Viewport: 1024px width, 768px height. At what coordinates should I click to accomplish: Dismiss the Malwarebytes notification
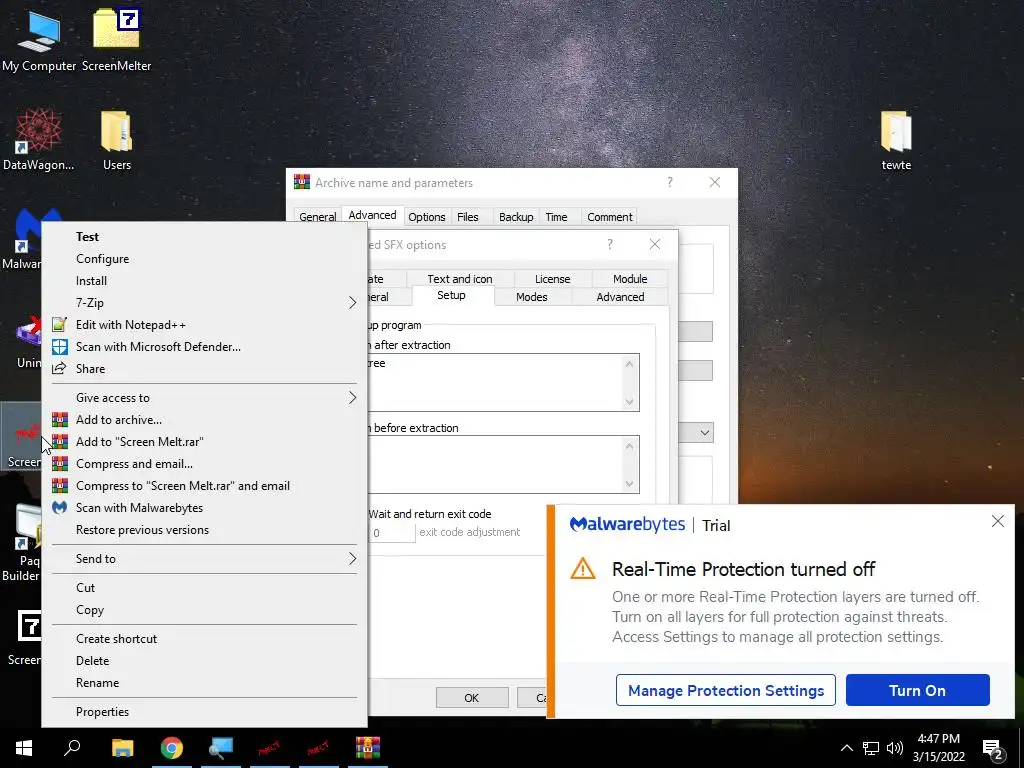(x=998, y=521)
